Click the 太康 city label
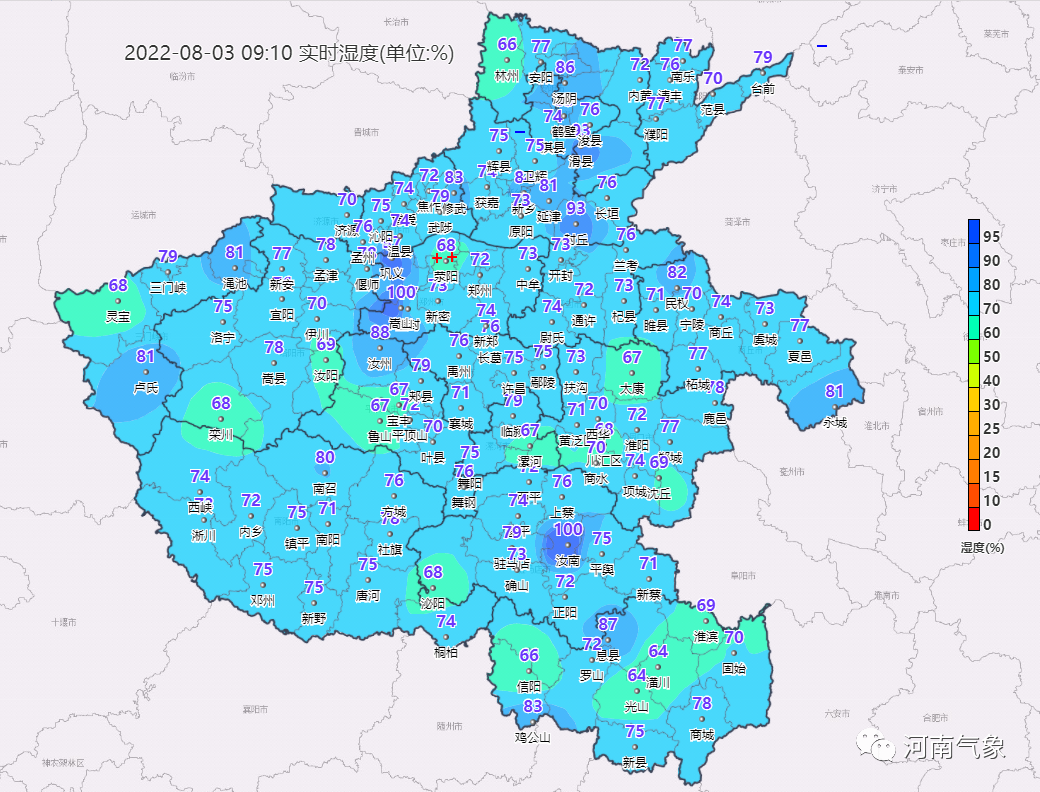Image resolution: width=1040 pixels, height=792 pixels. (x=632, y=388)
